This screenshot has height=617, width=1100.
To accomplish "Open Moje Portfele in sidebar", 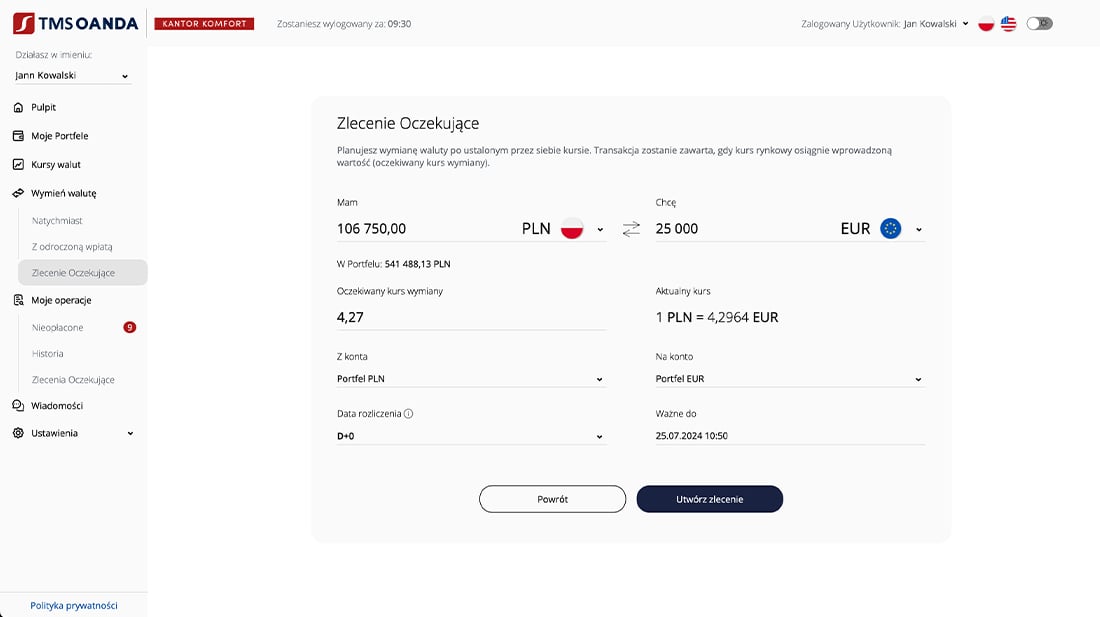I will point(59,136).
